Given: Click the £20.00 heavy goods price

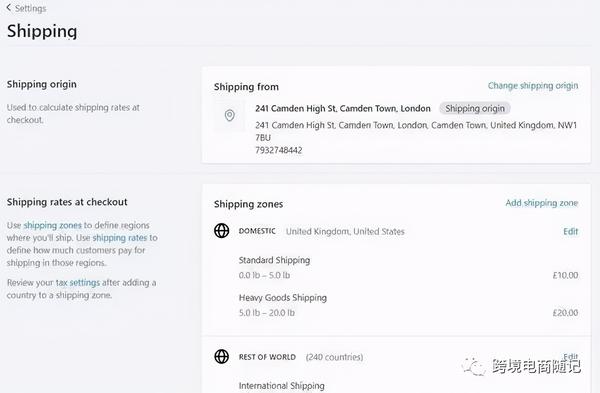Looking at the screenshot, I should [565, 313].
